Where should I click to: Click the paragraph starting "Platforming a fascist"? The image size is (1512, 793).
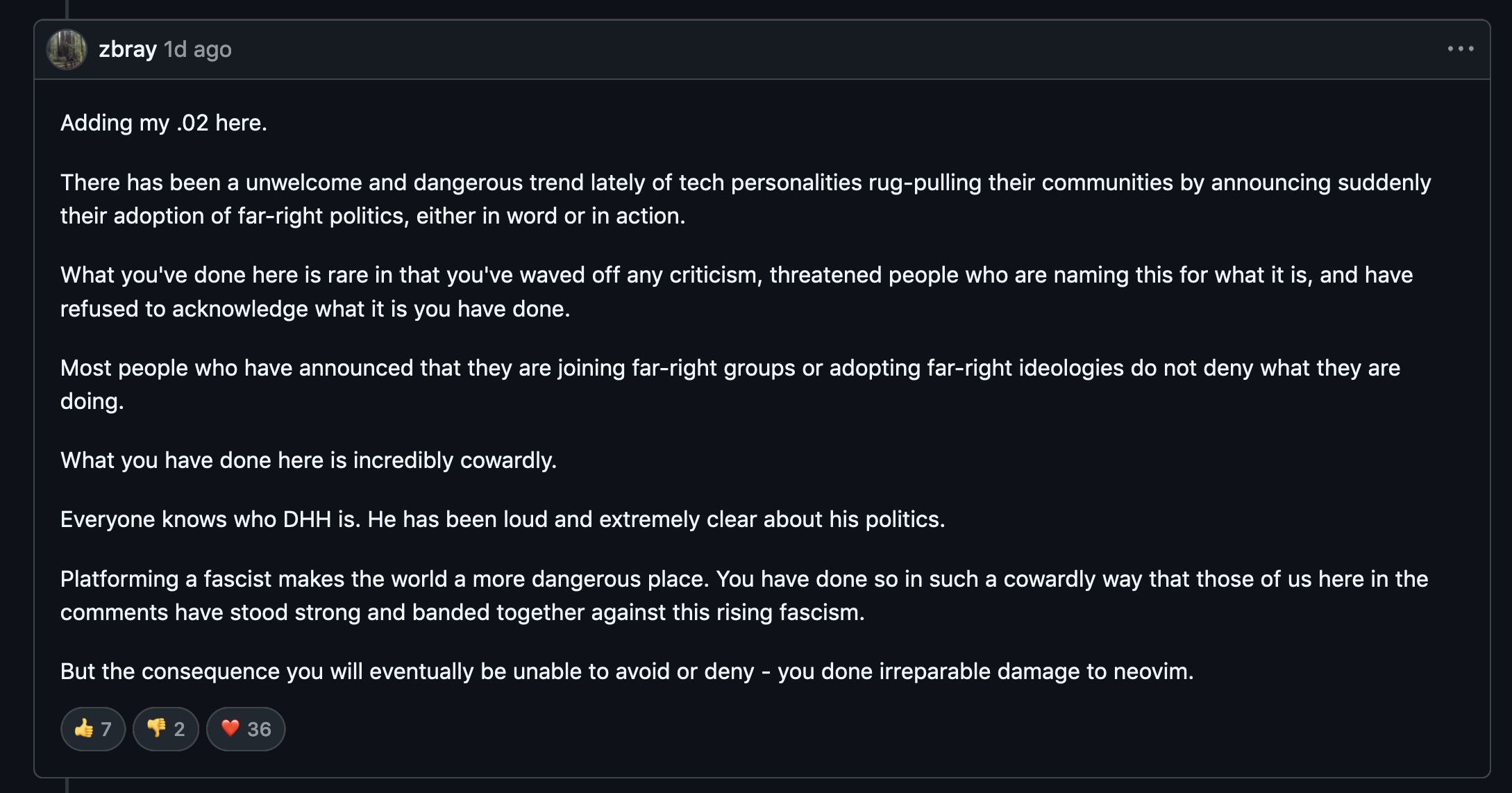(744, 596)
